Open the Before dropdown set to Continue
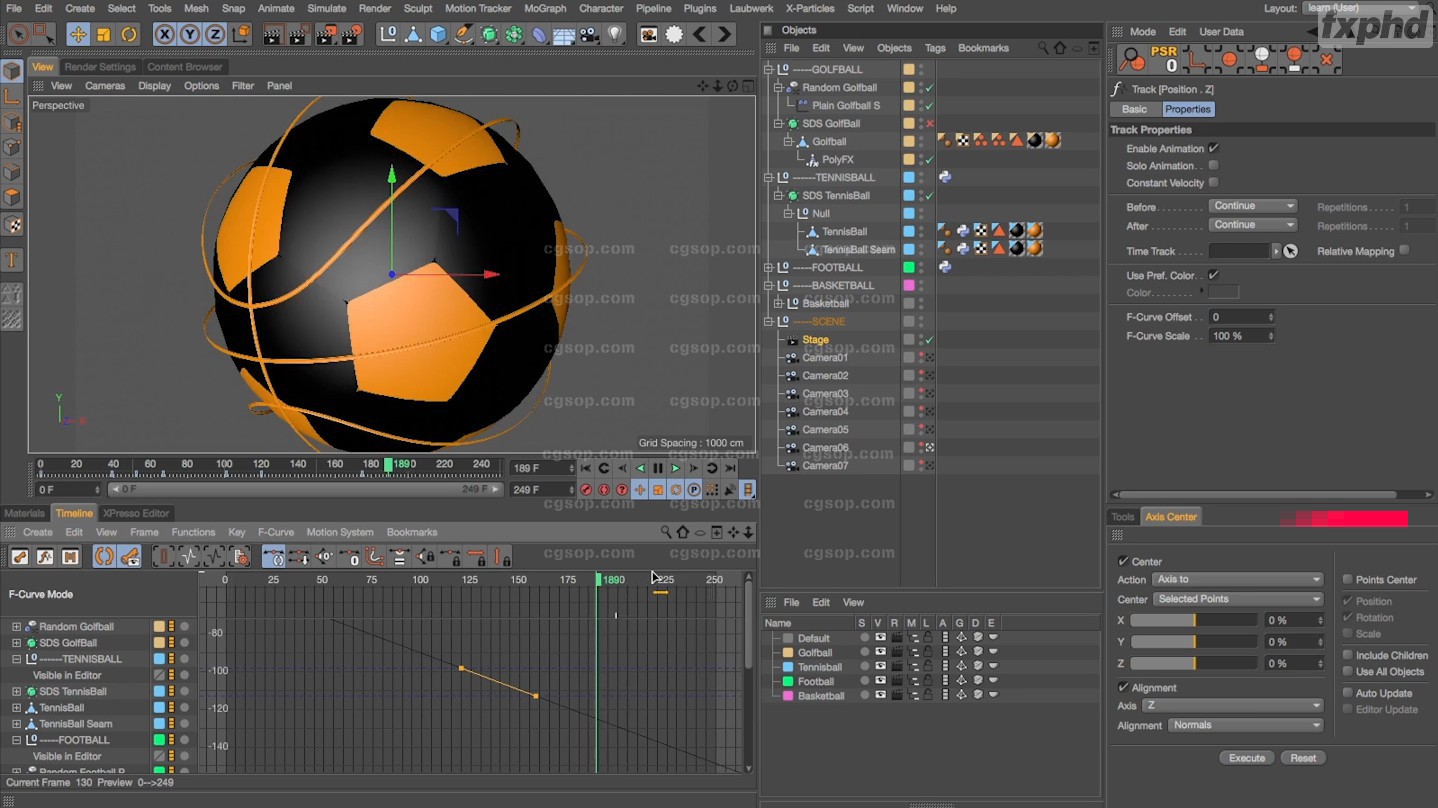Viewport: 1438px width, 808px height. [x=1253, y=206]
